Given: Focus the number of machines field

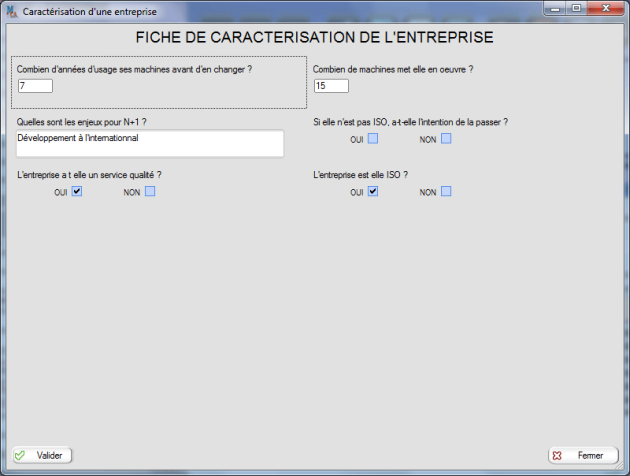Looking at the screenshot, I should tap(330, 86).
